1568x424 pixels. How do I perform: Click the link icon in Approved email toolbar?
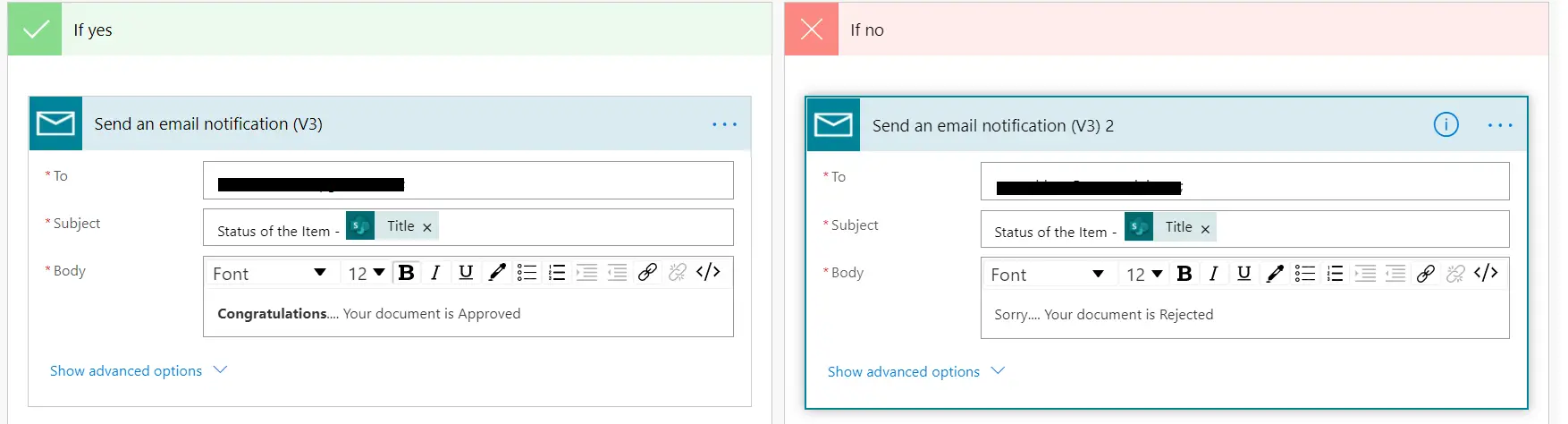pos(647,273)
